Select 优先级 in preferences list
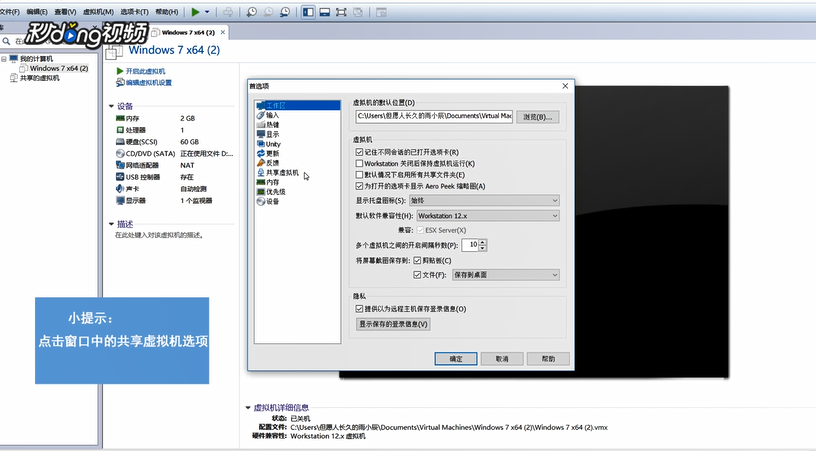 click(271, 192)
